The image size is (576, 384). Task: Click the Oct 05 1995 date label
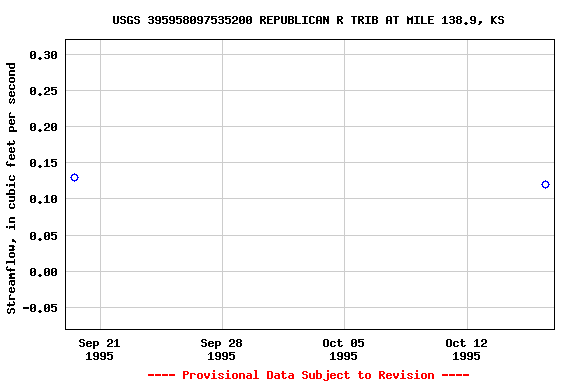(343, 349)
